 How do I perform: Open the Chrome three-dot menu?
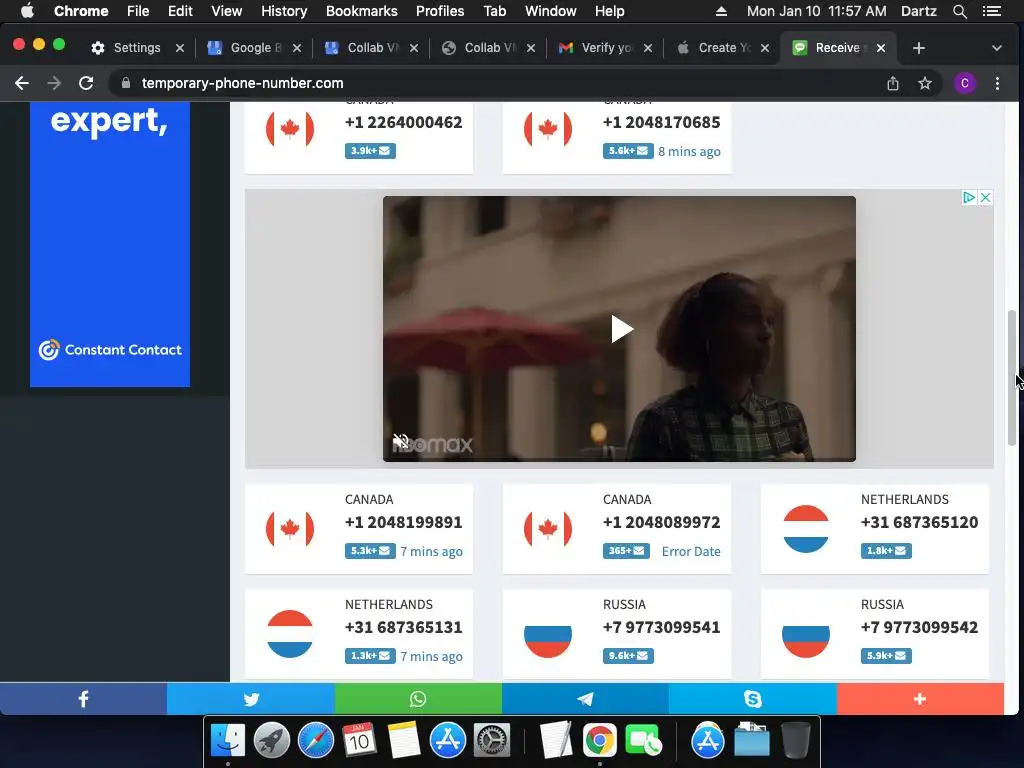point(997,83)
